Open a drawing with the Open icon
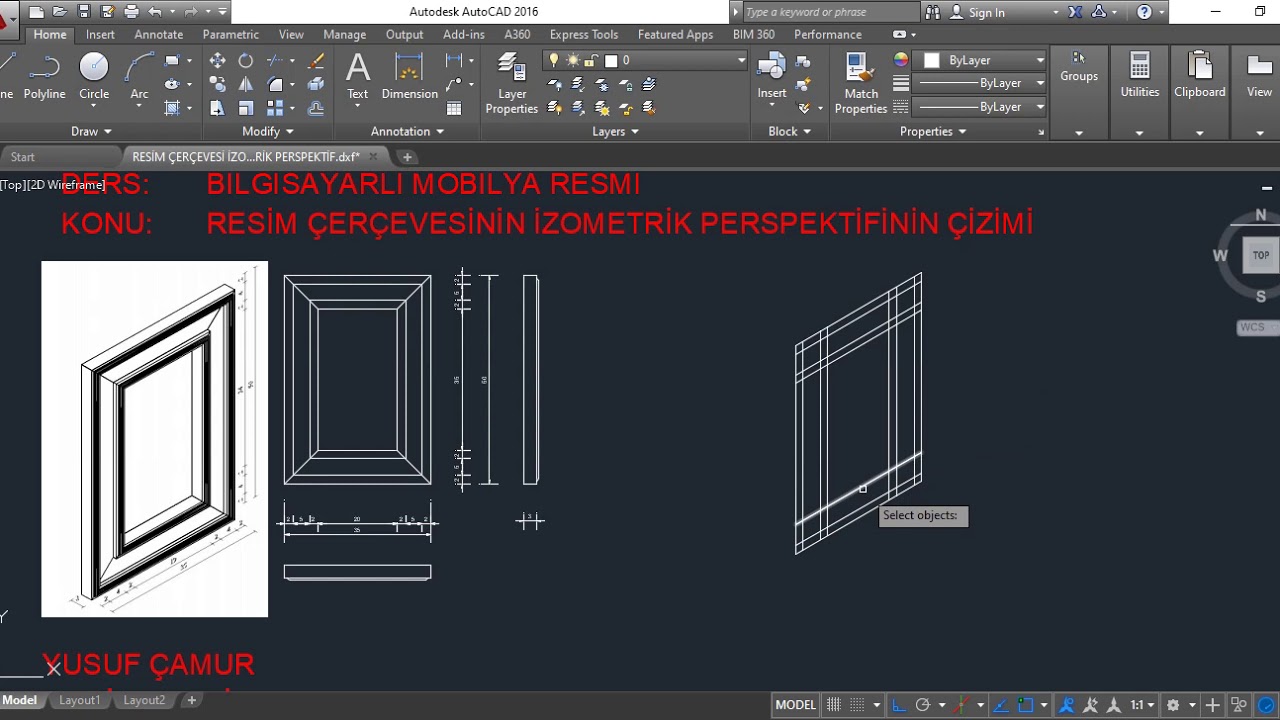The width and height of the screenshot is (1280, 720). coord(60,12)
